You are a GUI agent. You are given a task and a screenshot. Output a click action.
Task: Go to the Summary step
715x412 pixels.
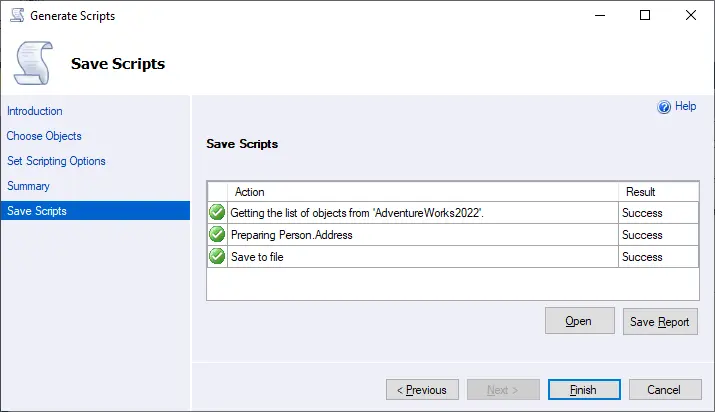point(28,186)
